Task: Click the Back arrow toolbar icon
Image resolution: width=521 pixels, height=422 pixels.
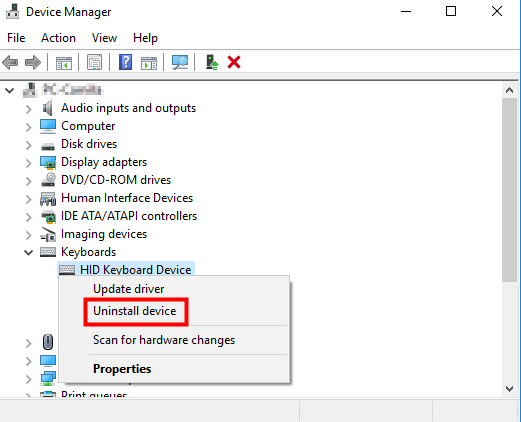Action: (10, 62)
